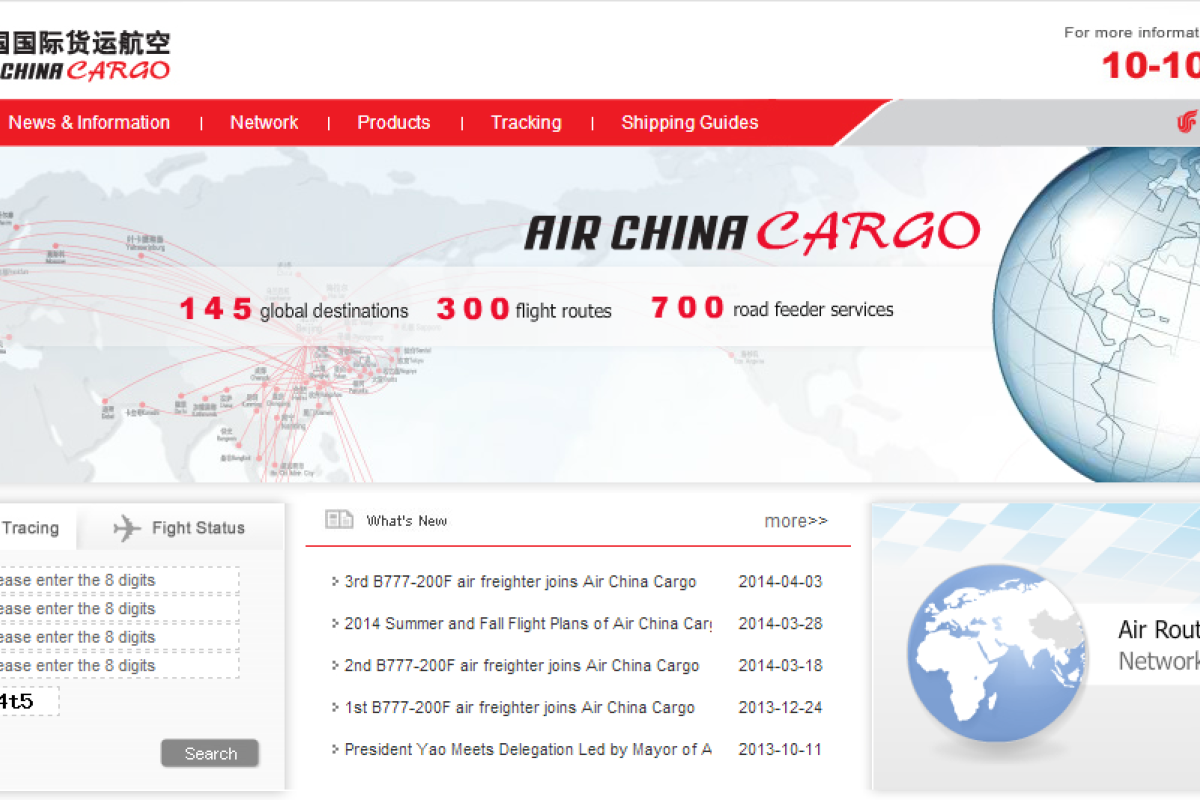Click the Air China Cargo logo top left
The height and width of the screenshot is (800, 1200).
[85, 50]
